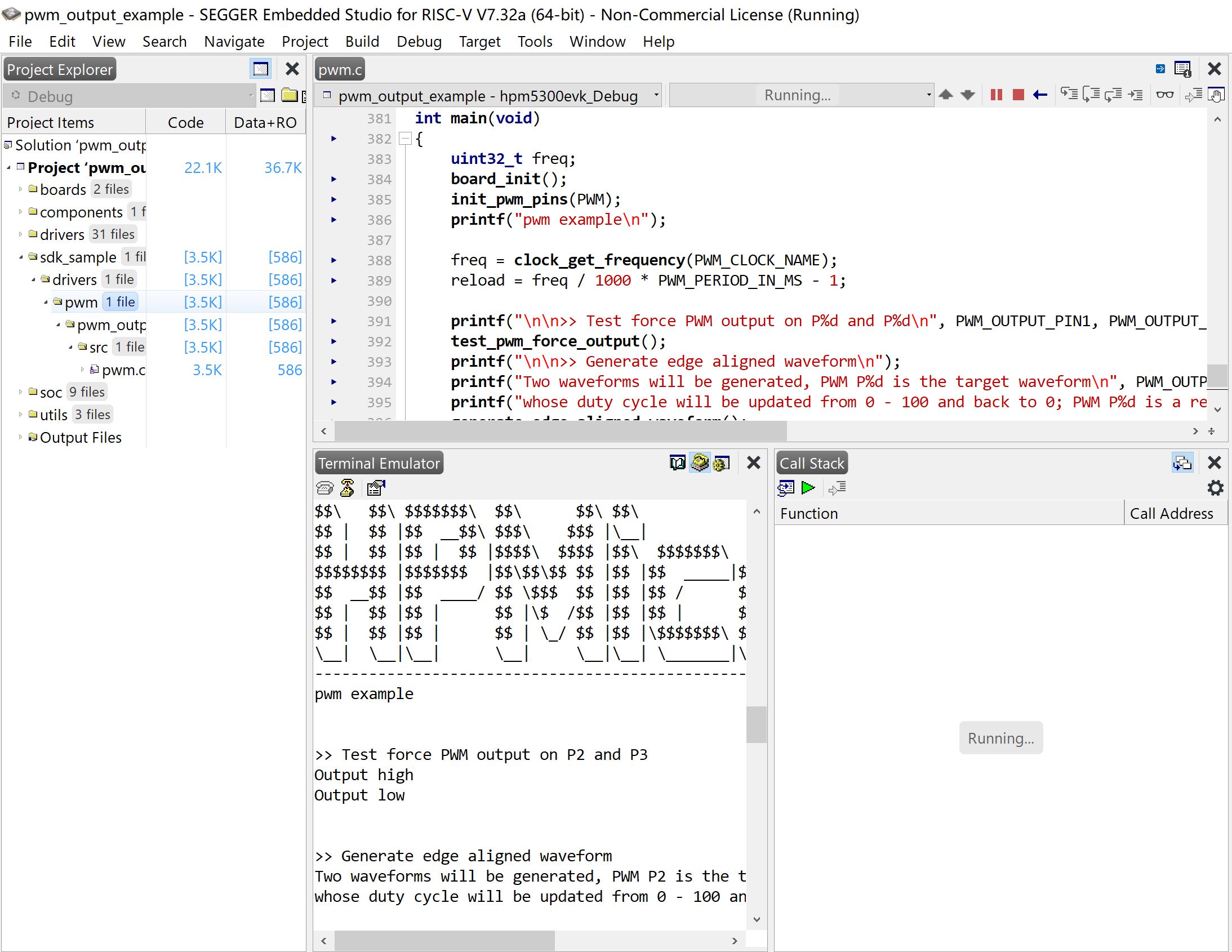Click the yellow folder icon in Project Explorer toolbar

pos(289,95)
